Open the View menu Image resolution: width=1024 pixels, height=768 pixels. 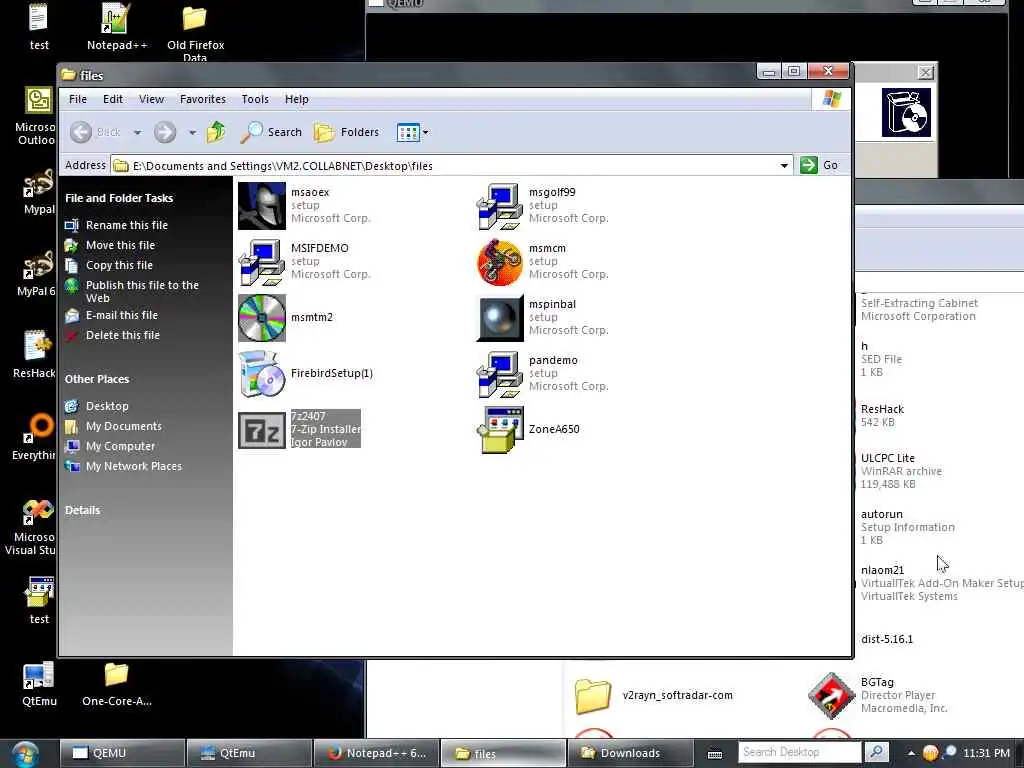tap(151, 99)
